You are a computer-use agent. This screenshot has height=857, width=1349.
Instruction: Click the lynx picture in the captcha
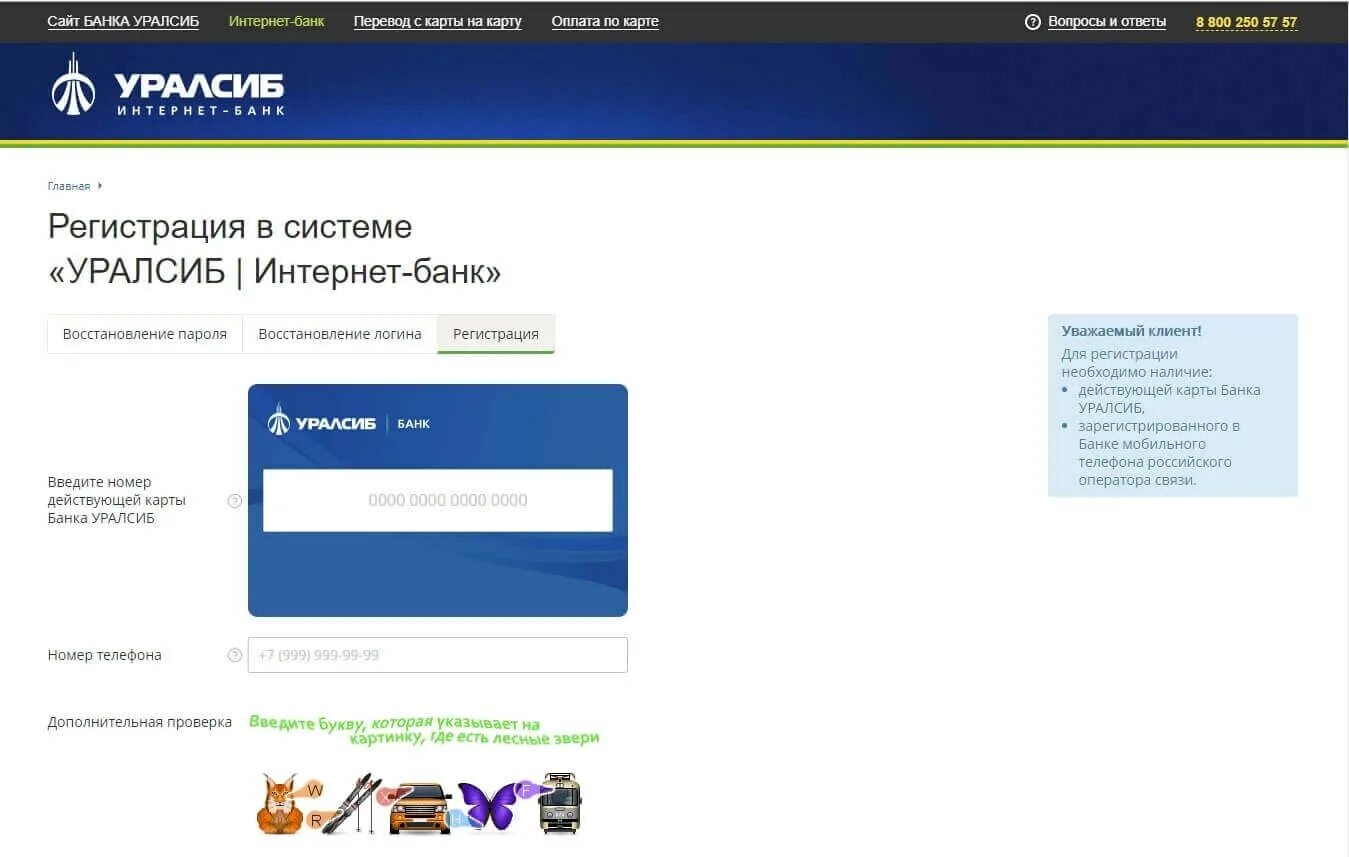[x=279, y=804]
